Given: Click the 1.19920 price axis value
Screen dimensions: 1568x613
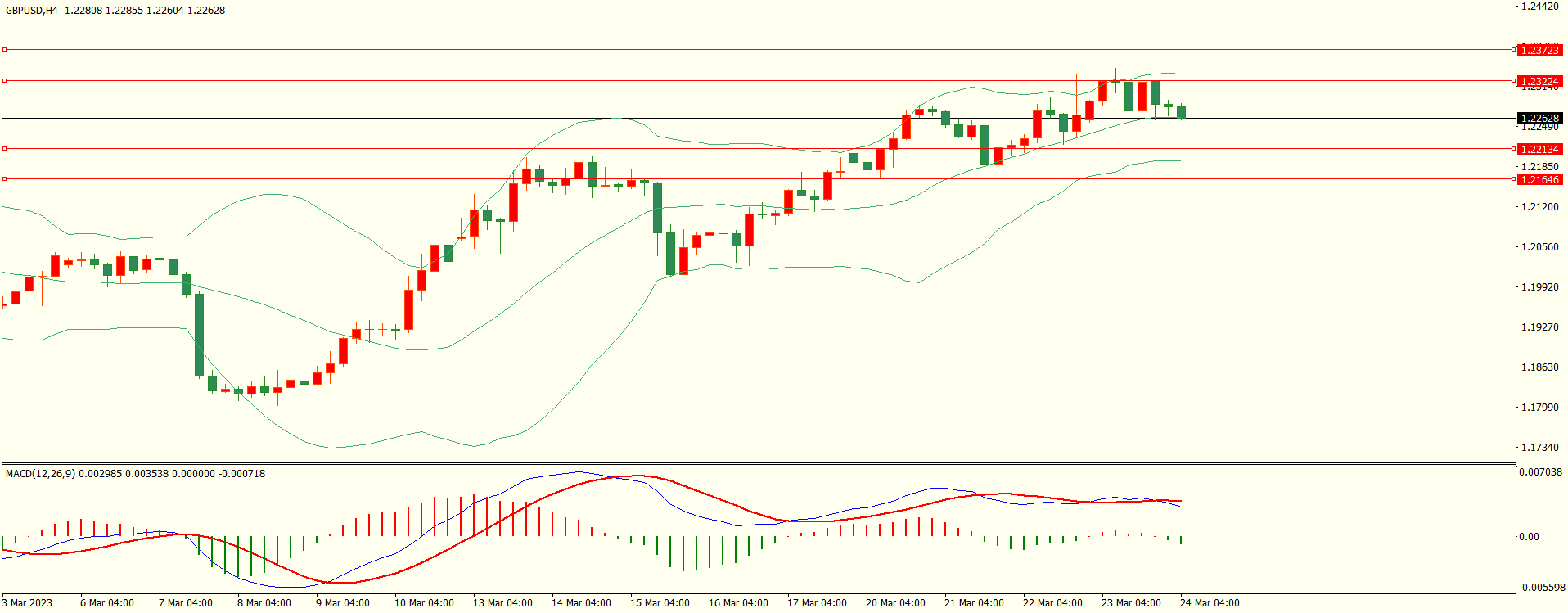Looking at the screenshot, I should point(1539,287).
